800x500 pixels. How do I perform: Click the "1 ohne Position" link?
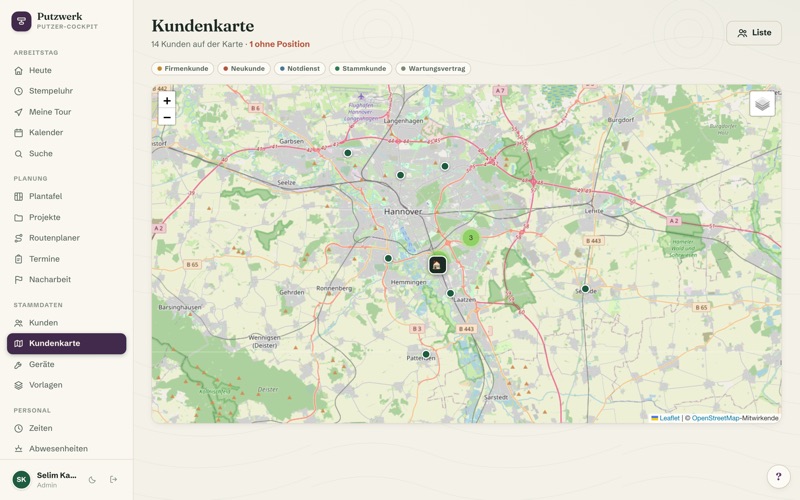point(280,44)
